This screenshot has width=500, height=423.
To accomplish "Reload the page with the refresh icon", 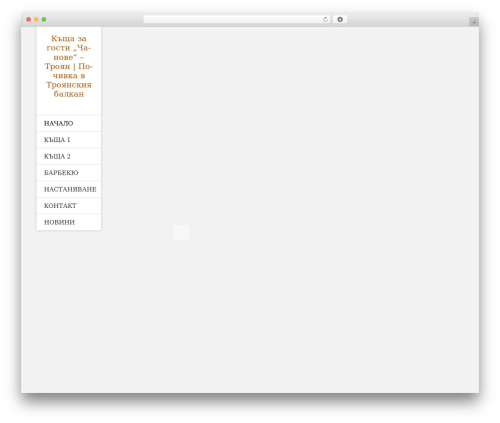I will point(326,19).
